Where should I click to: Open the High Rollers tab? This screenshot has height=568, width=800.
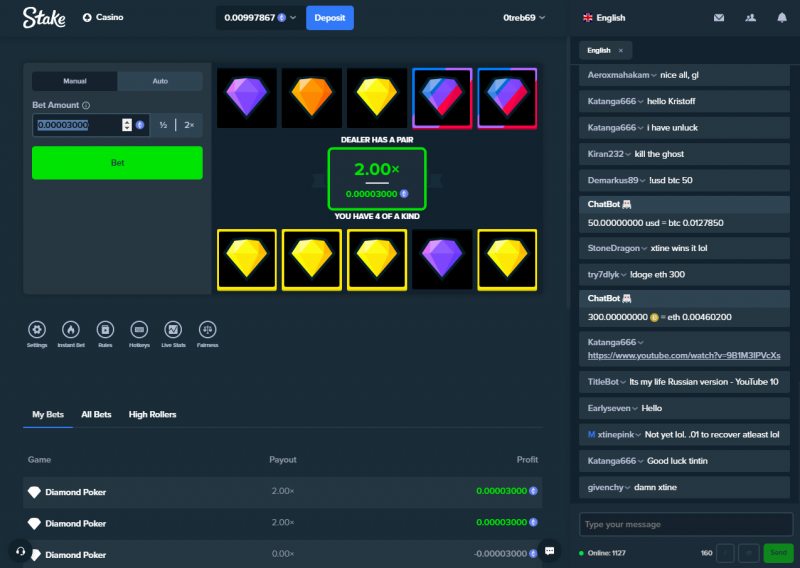point(153,414)
